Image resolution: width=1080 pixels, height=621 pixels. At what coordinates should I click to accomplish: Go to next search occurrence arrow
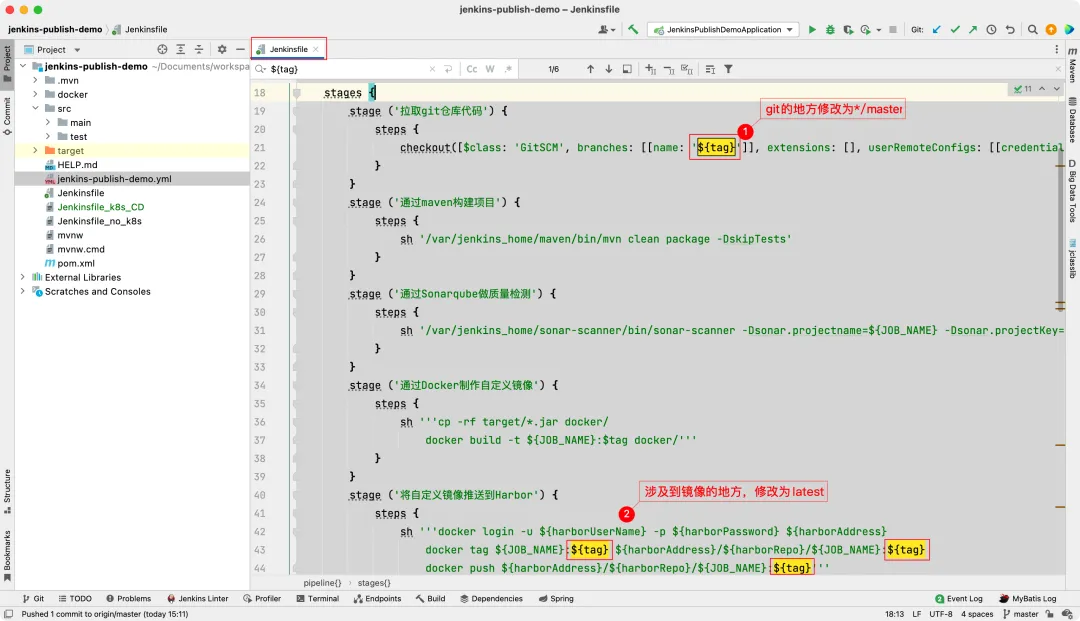[x=608, y=69]
